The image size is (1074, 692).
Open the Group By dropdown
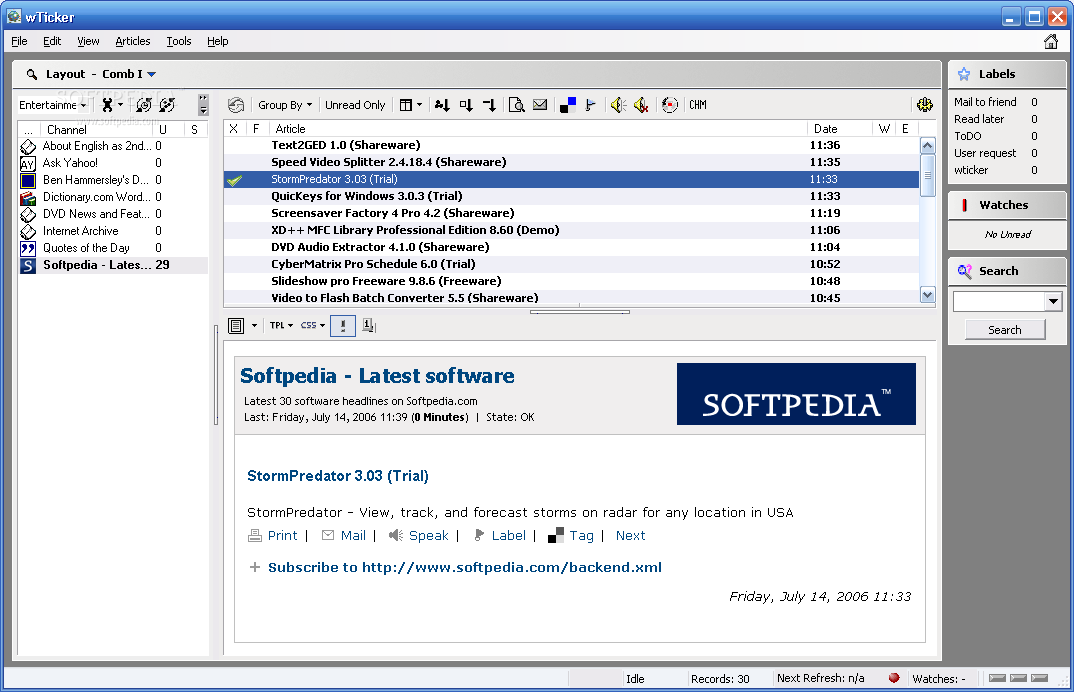click(285, 105)
